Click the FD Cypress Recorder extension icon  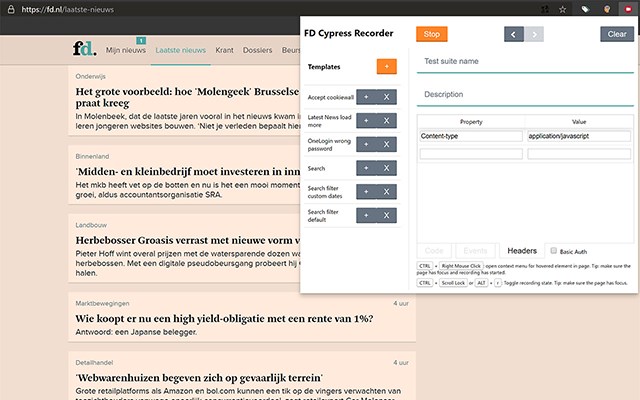click(x=628, y=9)
